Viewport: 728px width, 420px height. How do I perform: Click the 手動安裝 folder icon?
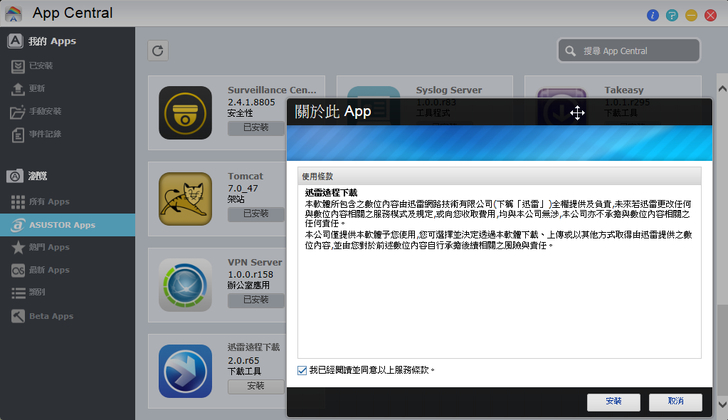[x=18, y=112]
